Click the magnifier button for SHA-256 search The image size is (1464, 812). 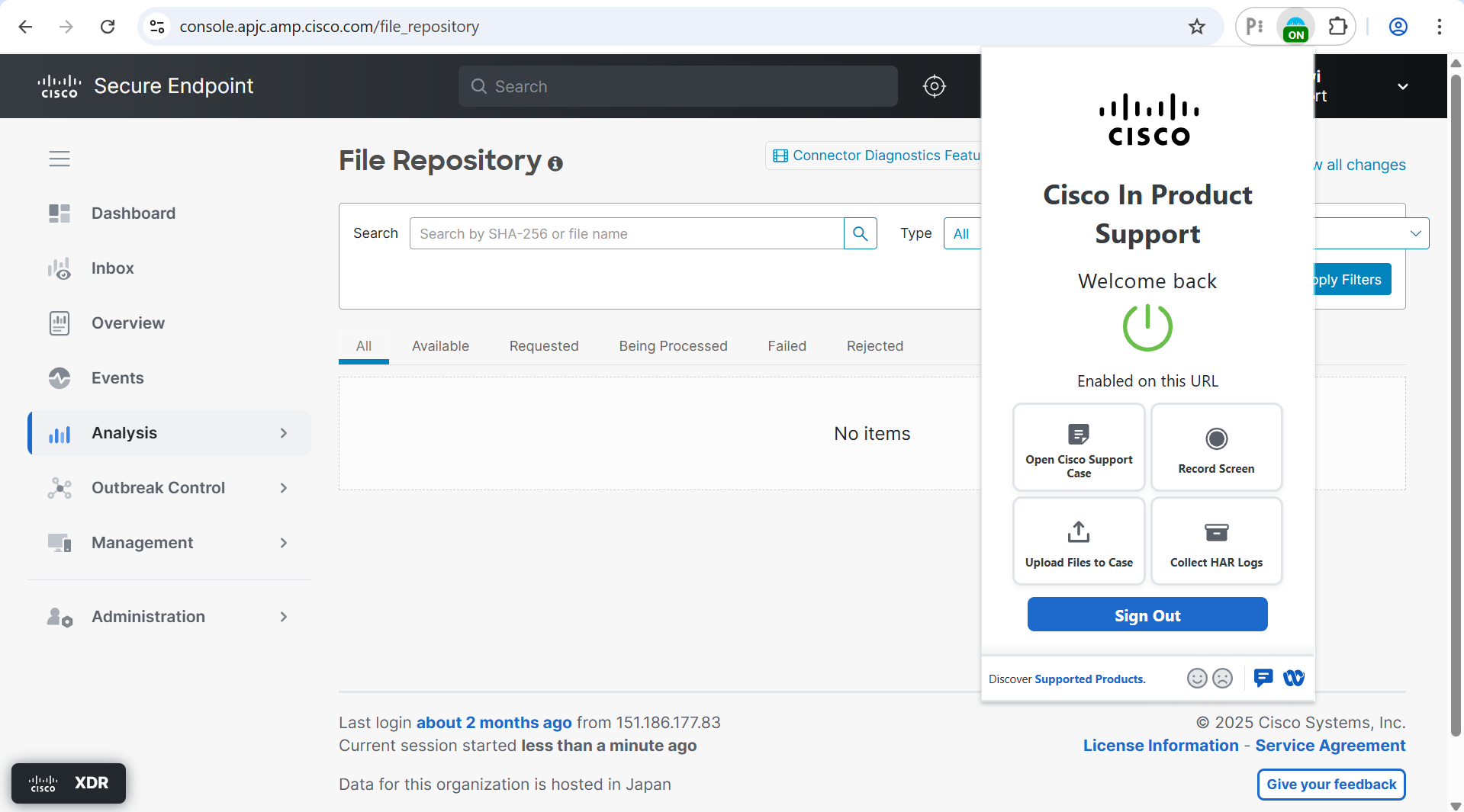pos(860,233)
